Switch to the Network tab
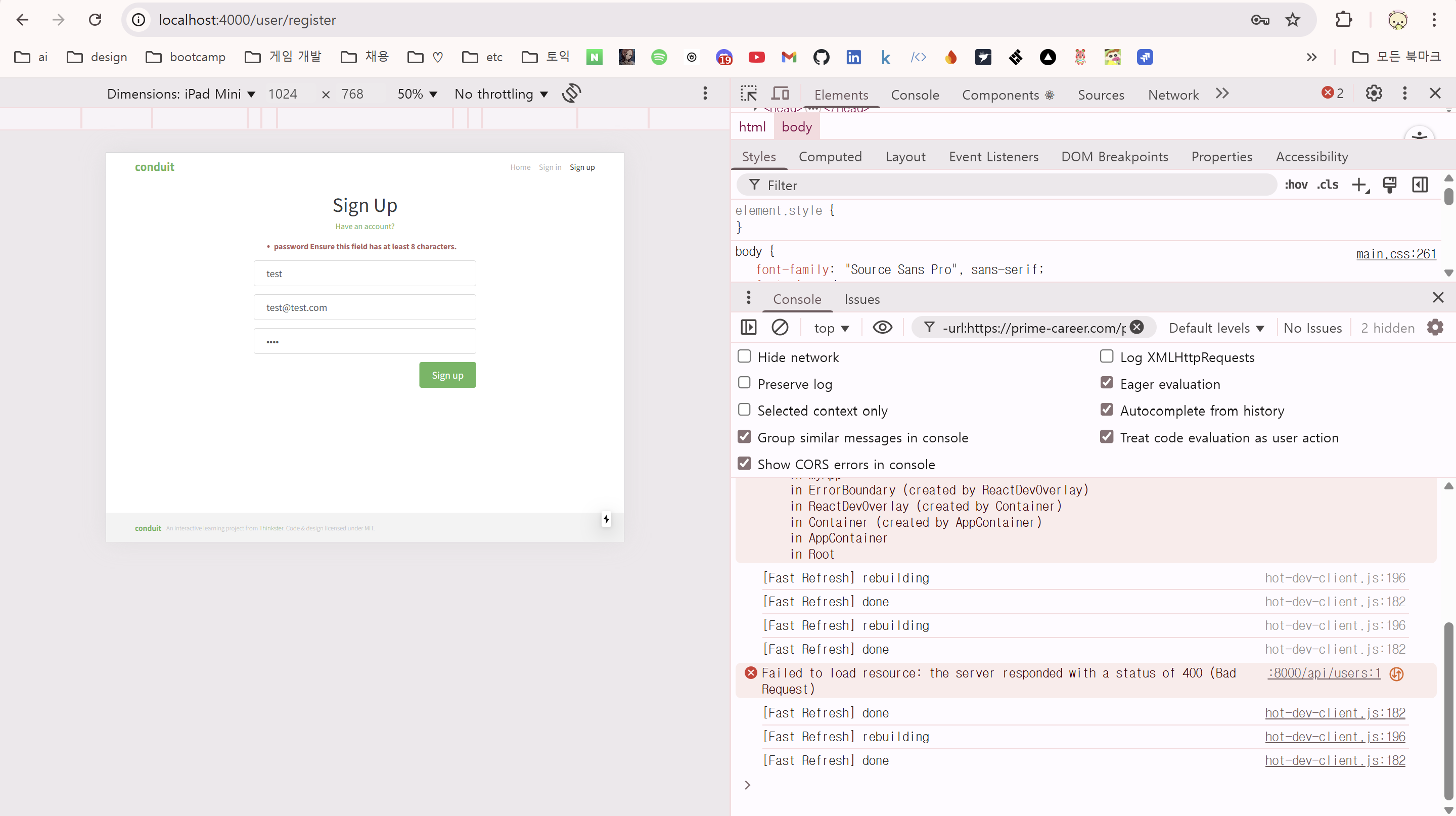Screen dimensions: 1456x816 click(x=1173, y=95)
